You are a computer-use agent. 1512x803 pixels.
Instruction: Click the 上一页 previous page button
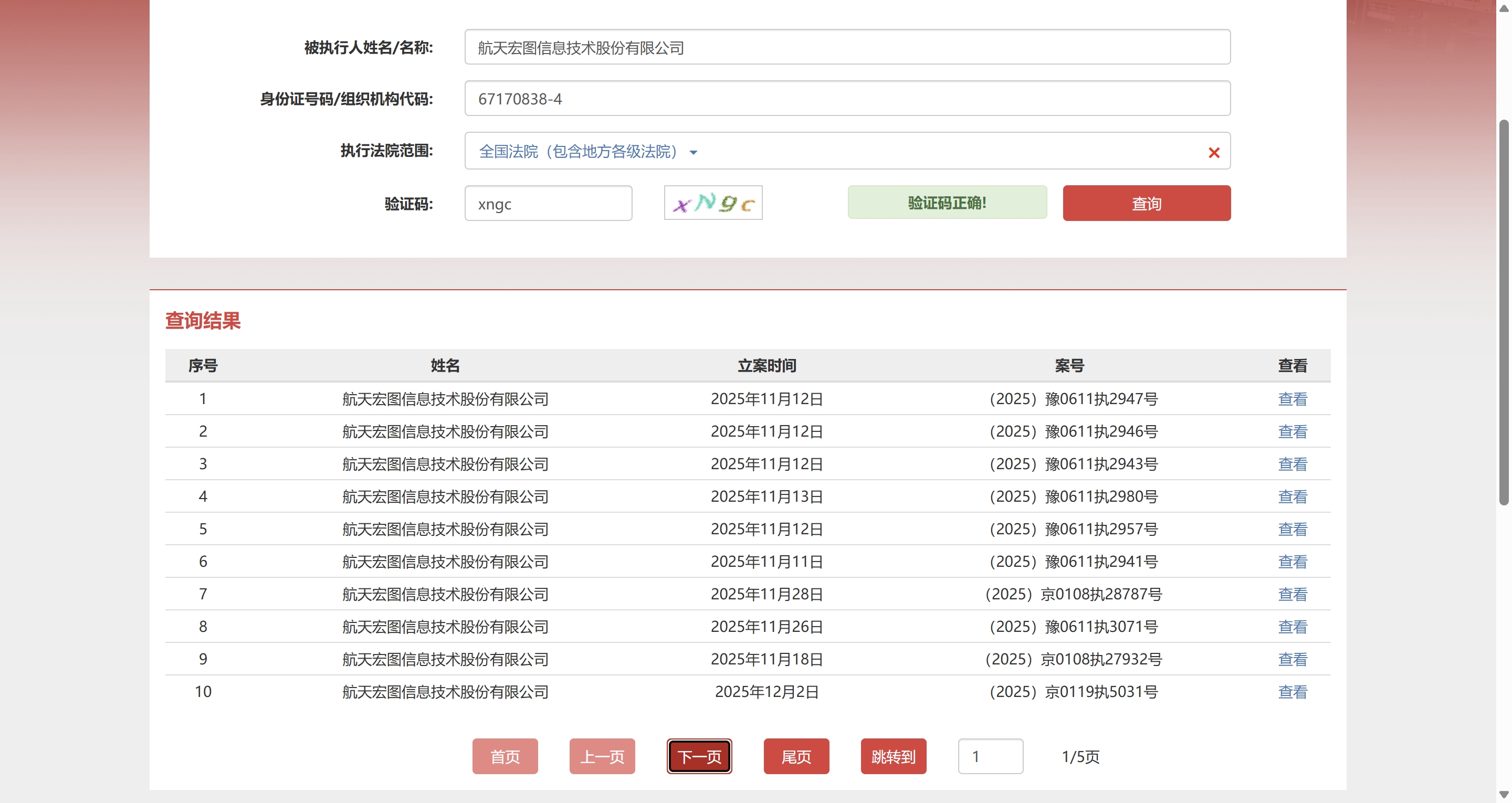tap(602, 756)
